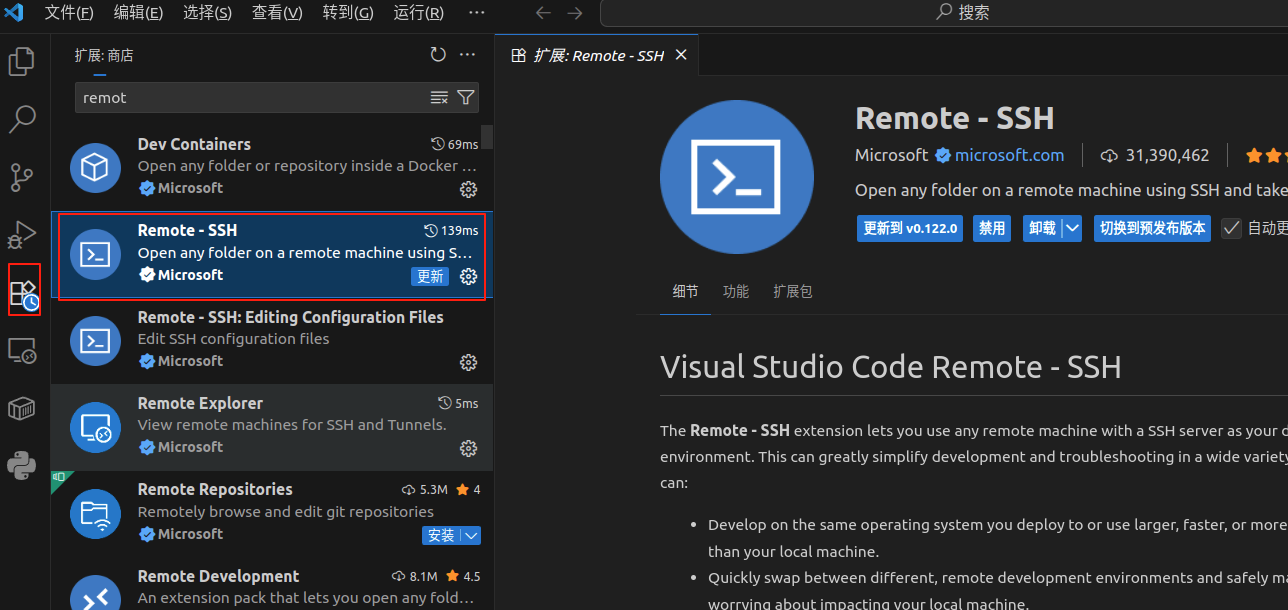The image size is (1288, 610).
Task: Open the extension filter funnel
Action: 465,97
